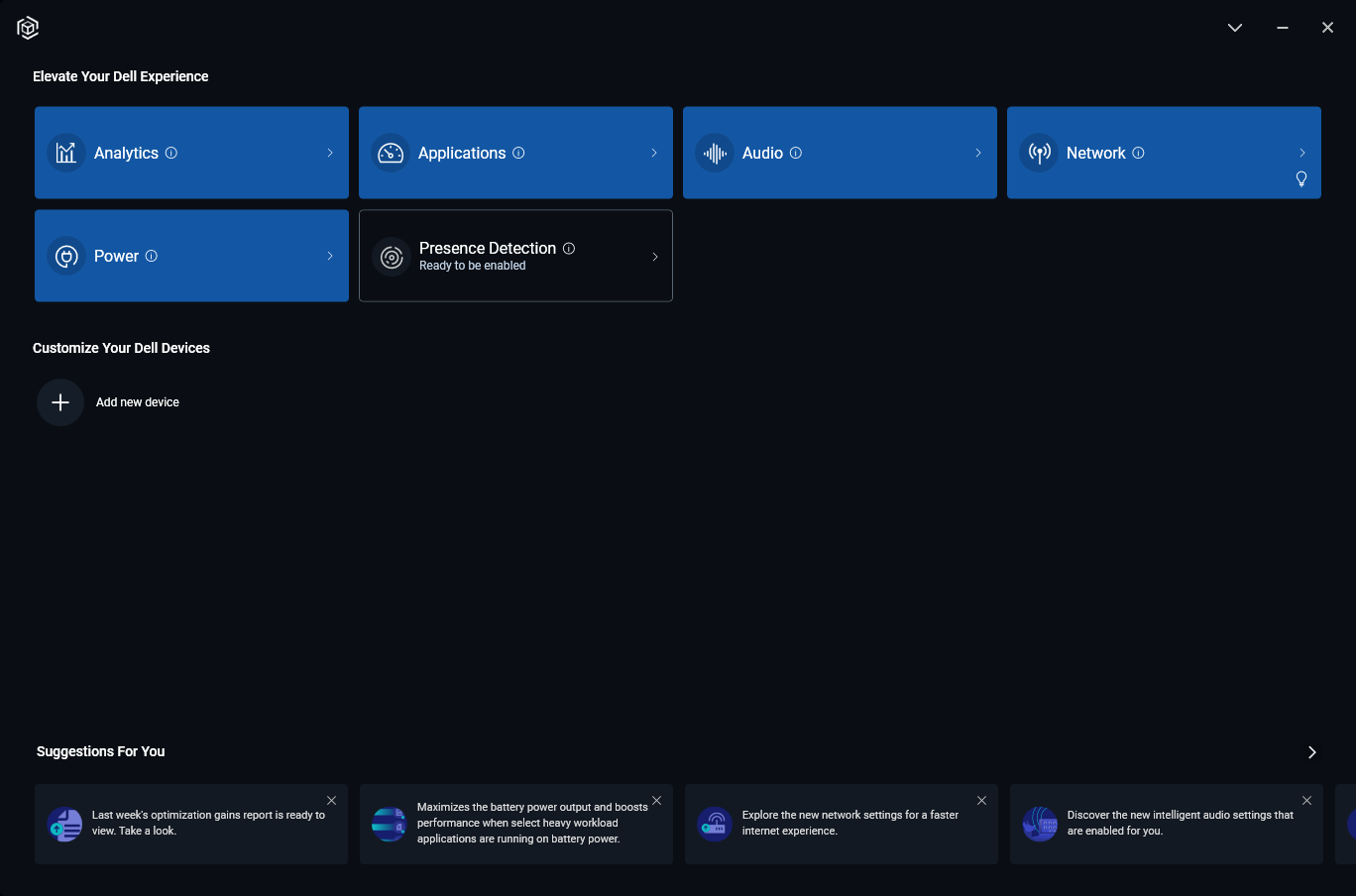Open info tooltip next to Analytics
This screenshot has width=1356, height=896.
(x=171, y=153)
